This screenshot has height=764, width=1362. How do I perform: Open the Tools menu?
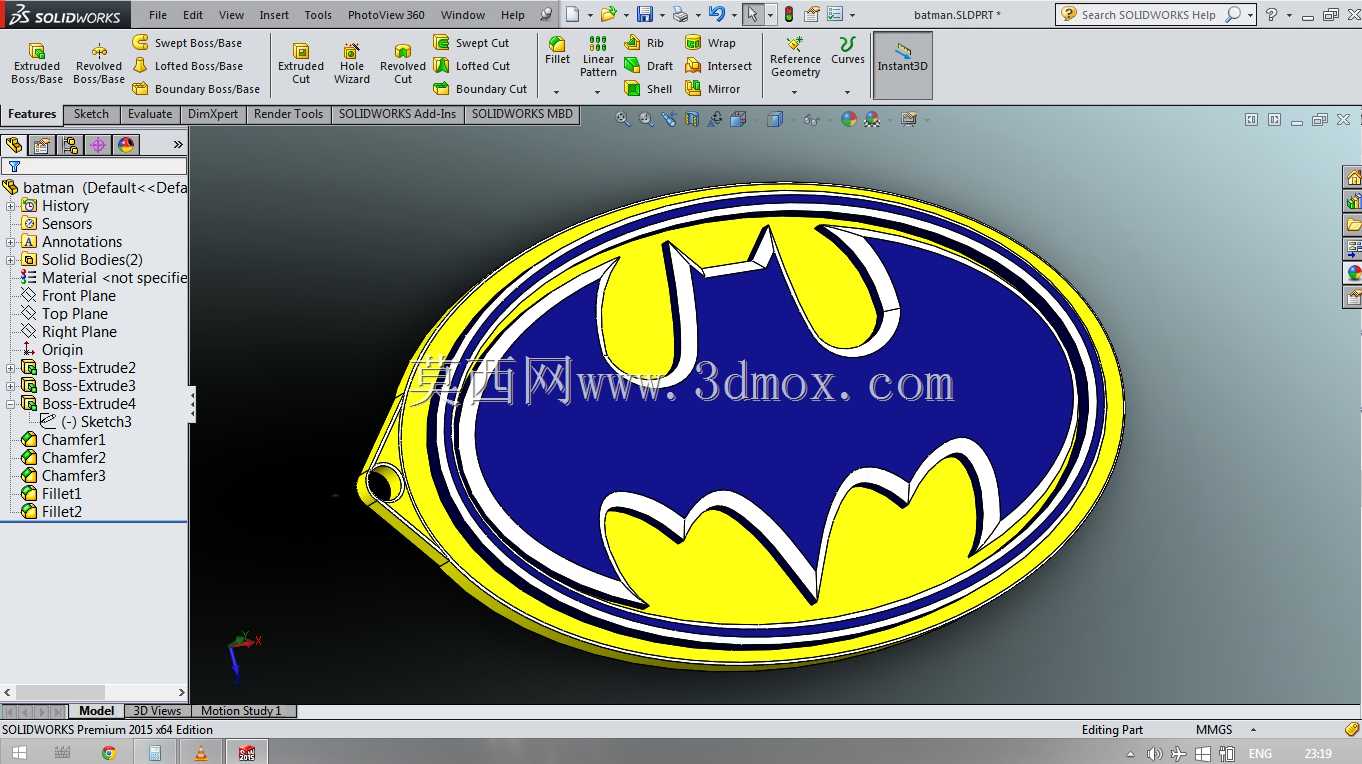coord(318,15)
